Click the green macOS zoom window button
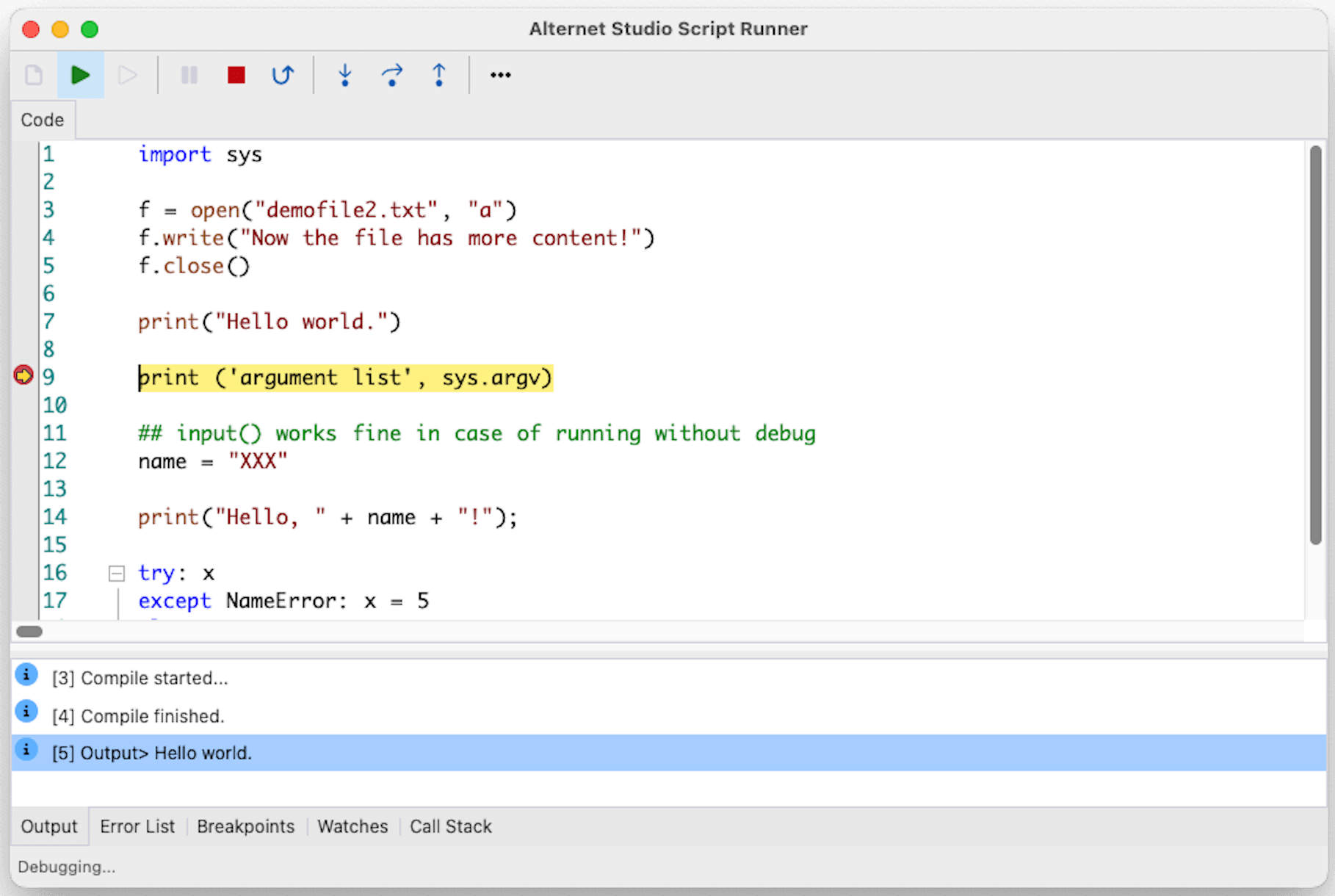Viewport: 1335px width, 896px height. coord(90,29)
